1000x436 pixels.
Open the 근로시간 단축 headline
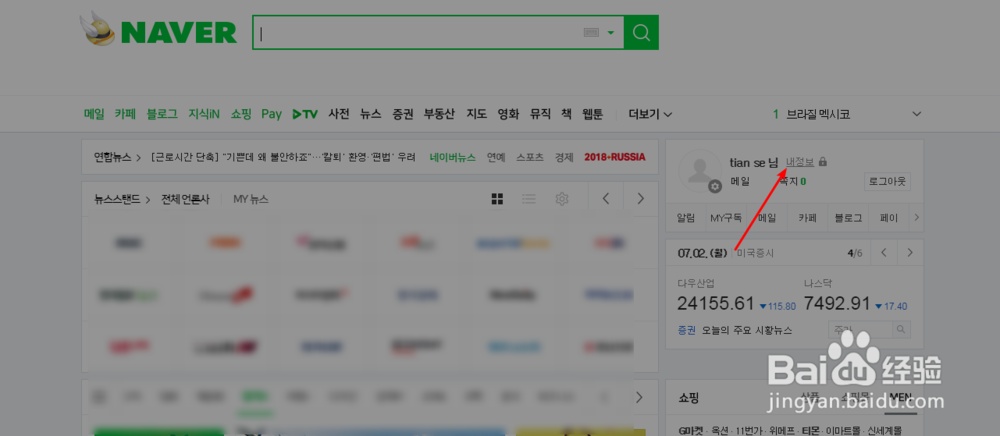[x=283, y=157]
